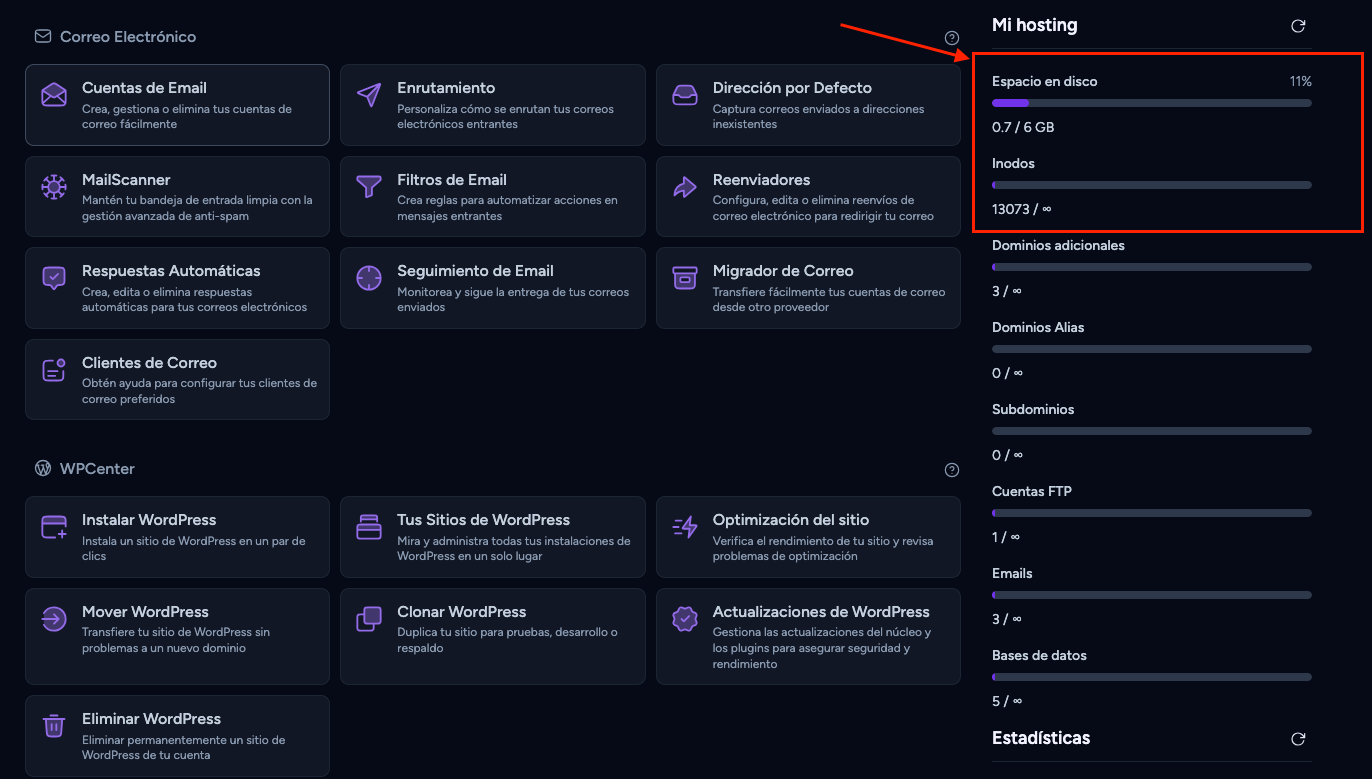
Task: Open help icon for WPCenter section
Action: [952, 470]
